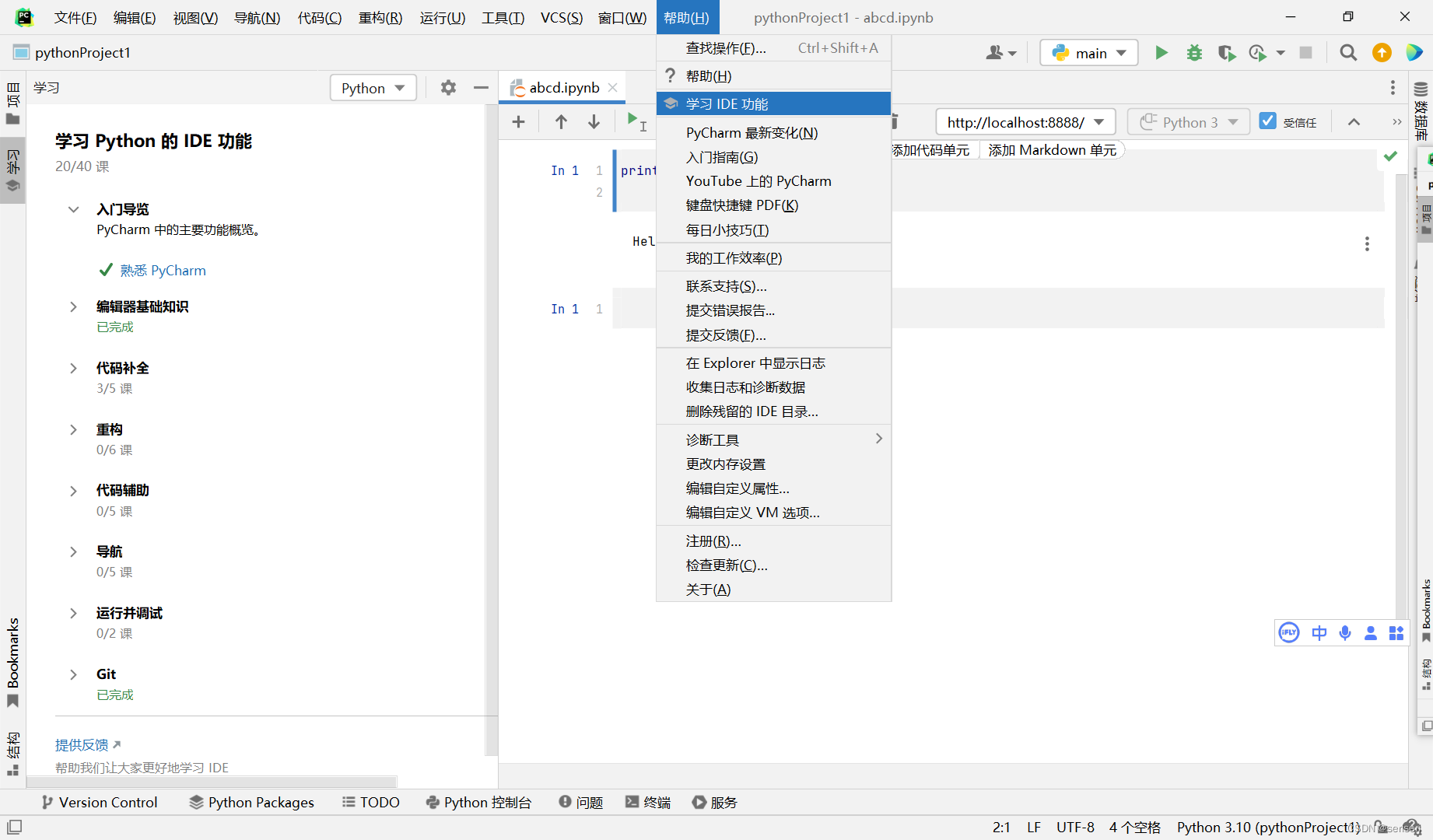Expand the 代码辅助 lesson group

point(73,491)
